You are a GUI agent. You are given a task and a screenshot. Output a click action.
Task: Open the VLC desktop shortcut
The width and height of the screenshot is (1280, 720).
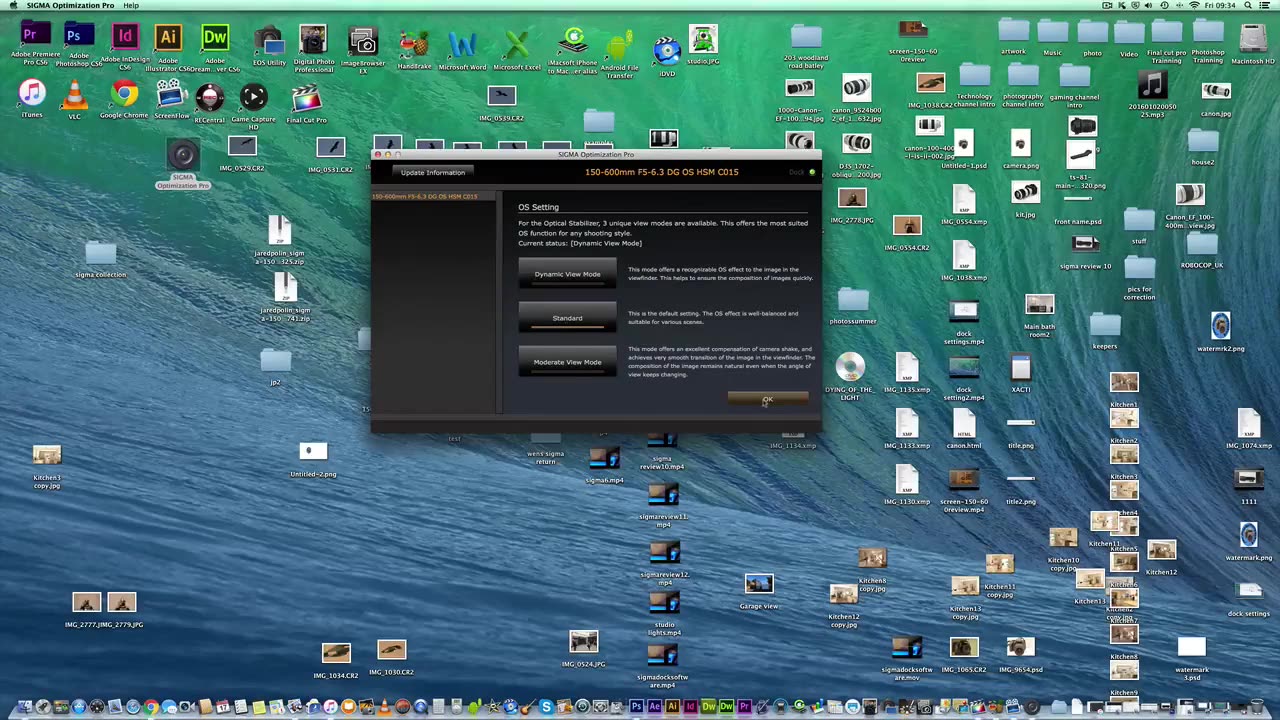click(x=74, y=96)
